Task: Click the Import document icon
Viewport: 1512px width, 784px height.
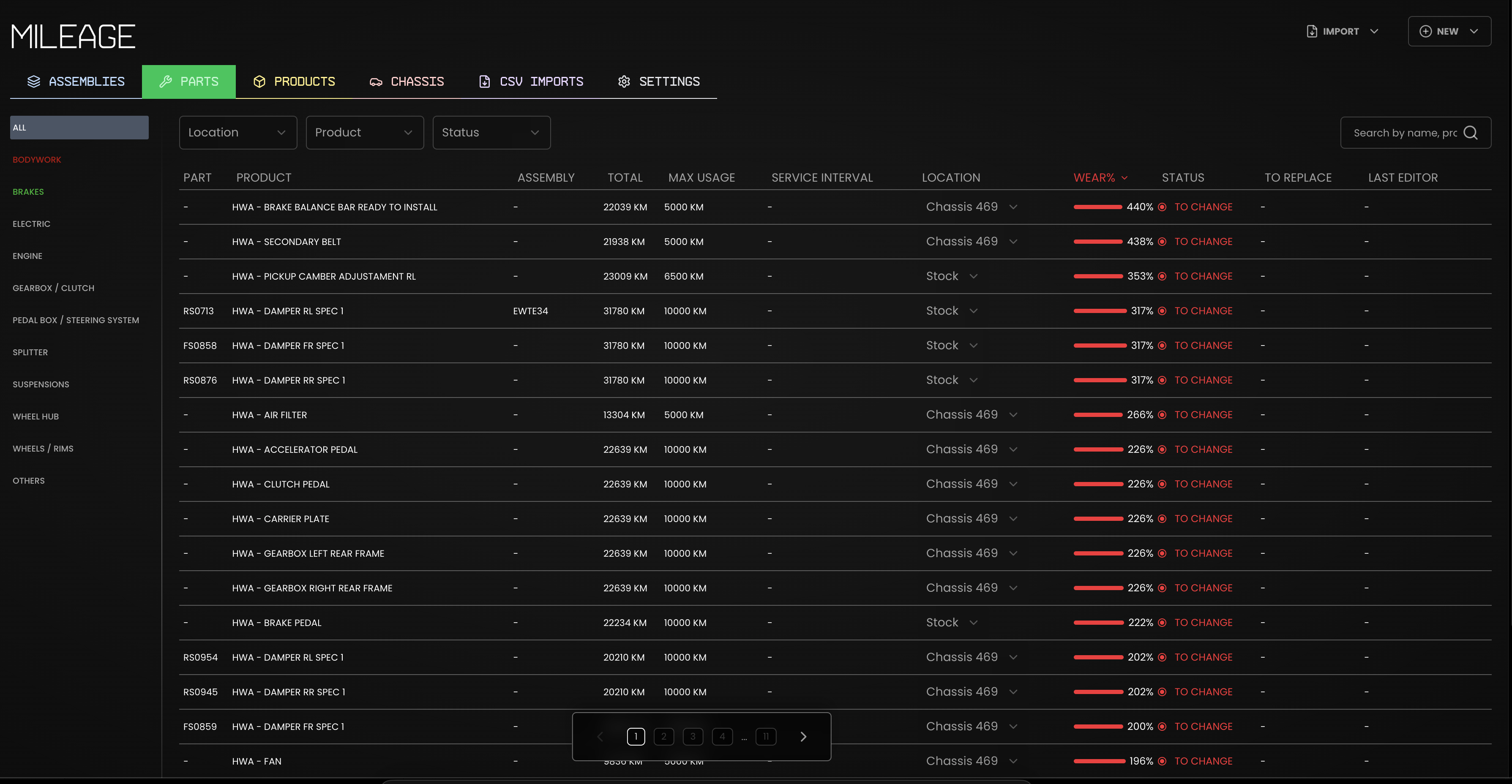Action: click(x=1312, y=31)
